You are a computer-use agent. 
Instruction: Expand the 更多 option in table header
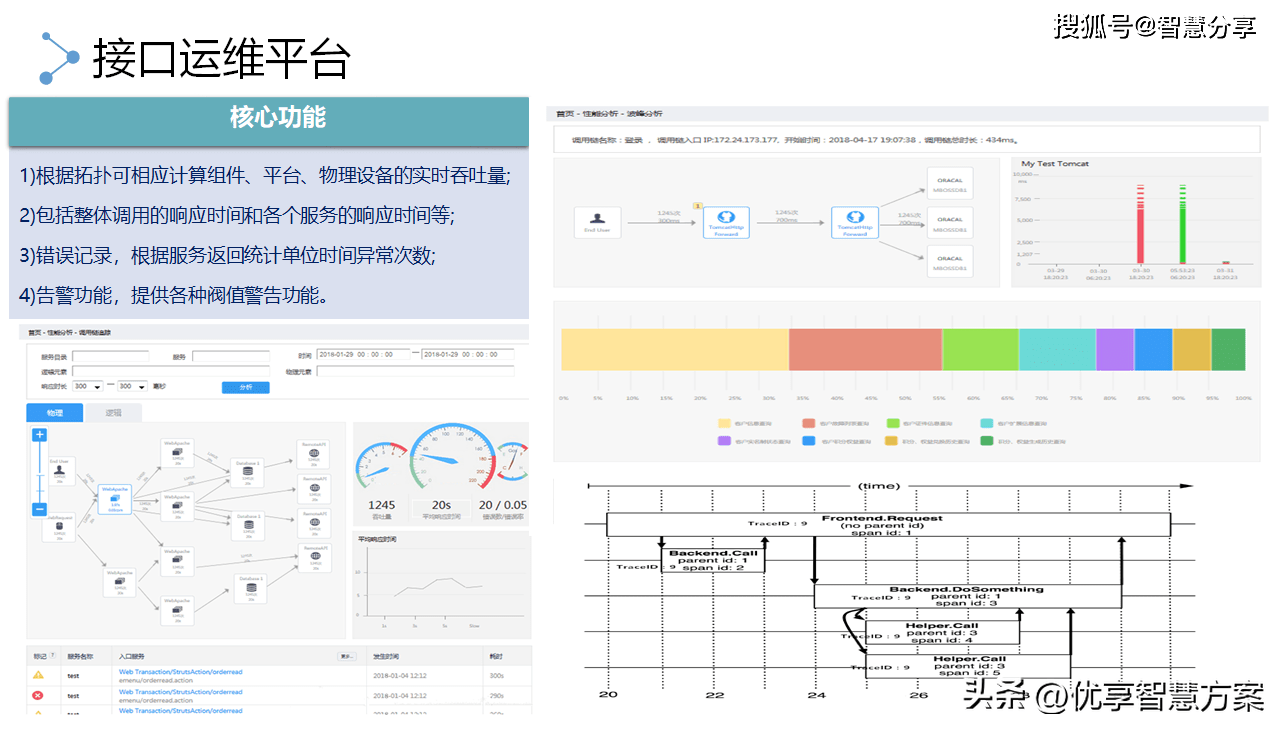click(347, 657)
